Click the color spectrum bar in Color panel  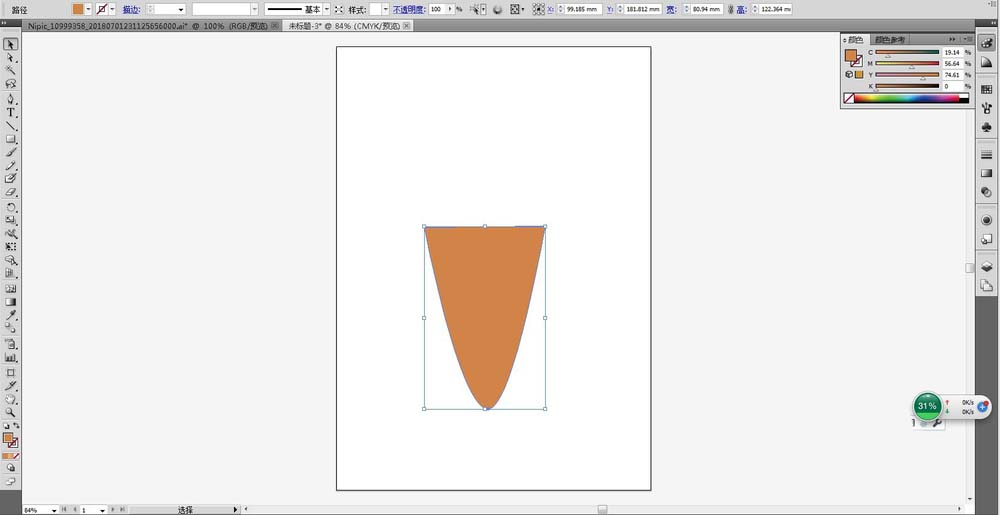pos(911,98)
